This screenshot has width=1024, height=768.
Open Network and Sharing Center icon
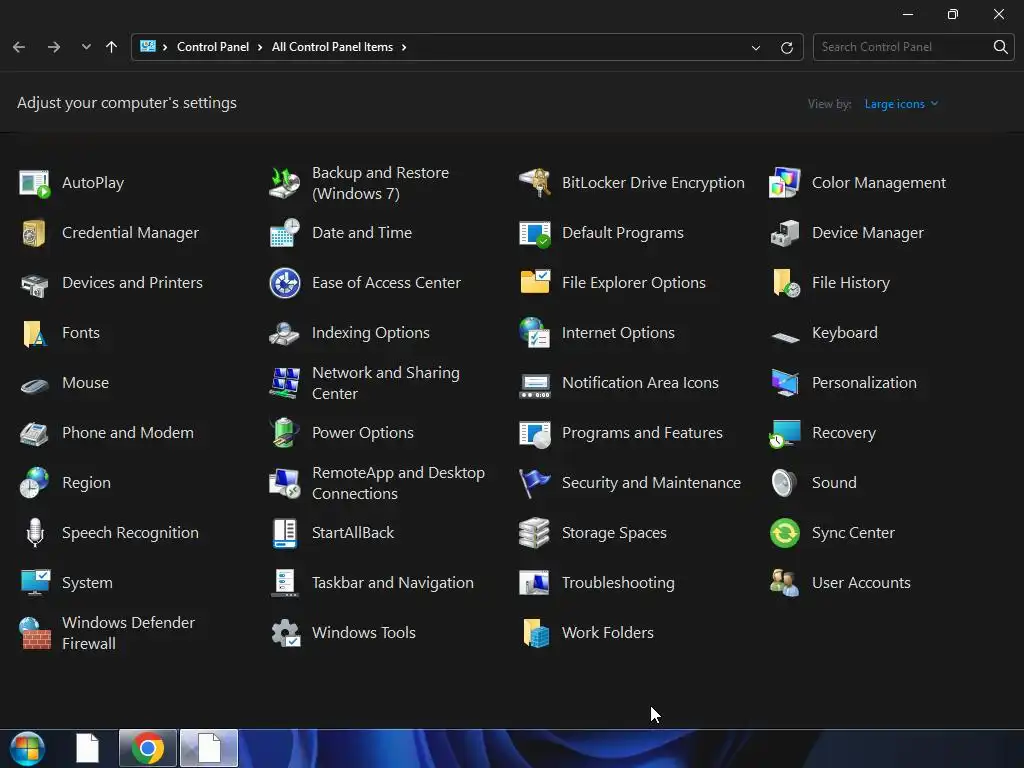285,383
